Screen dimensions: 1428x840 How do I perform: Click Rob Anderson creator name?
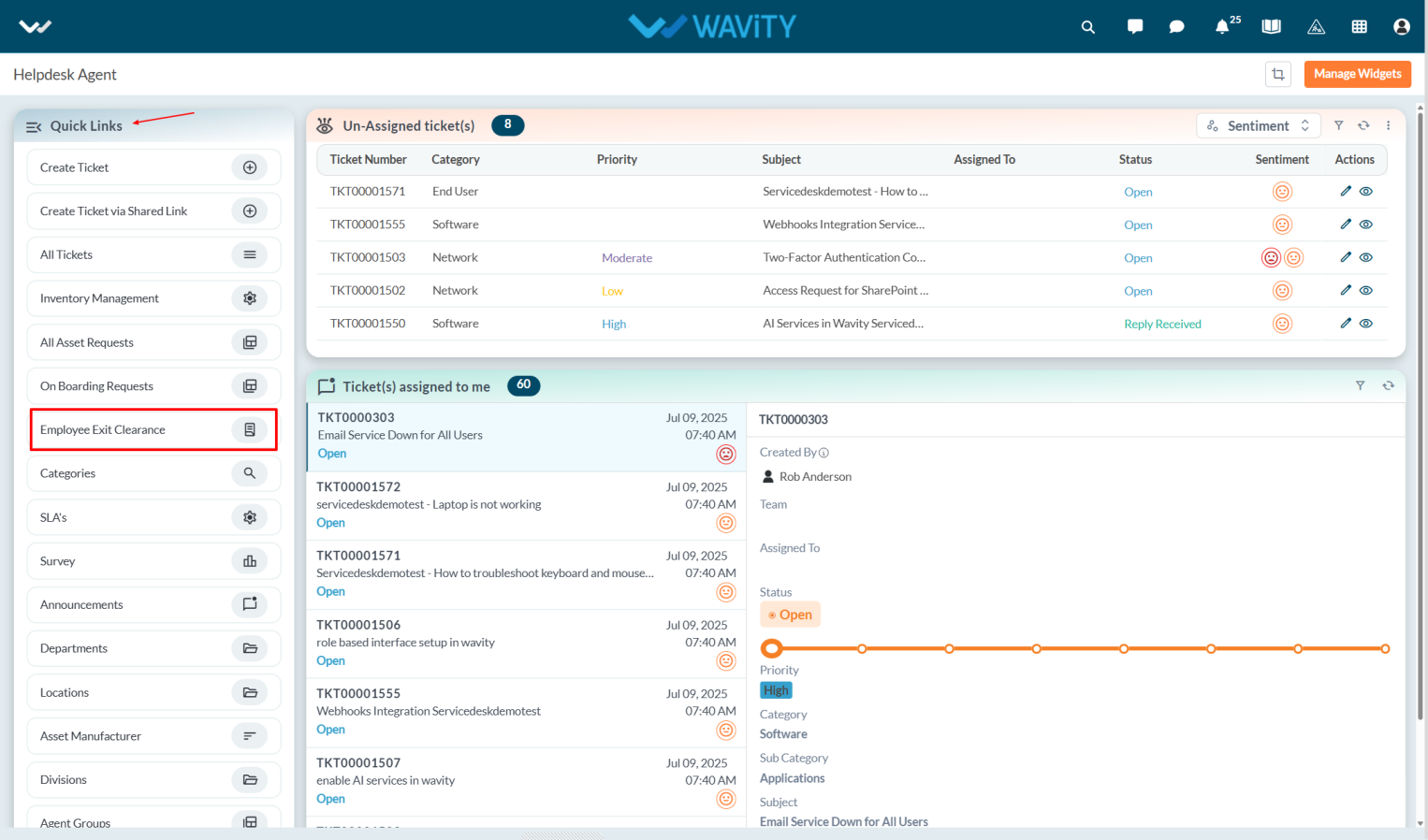point(815,477)
